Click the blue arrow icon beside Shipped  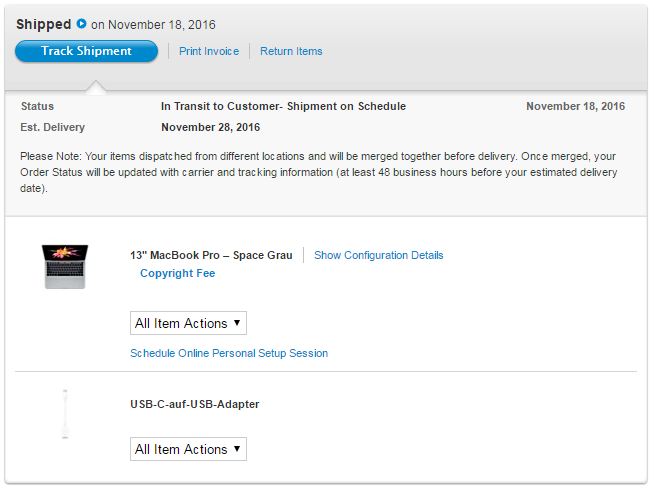click(81, 24)
